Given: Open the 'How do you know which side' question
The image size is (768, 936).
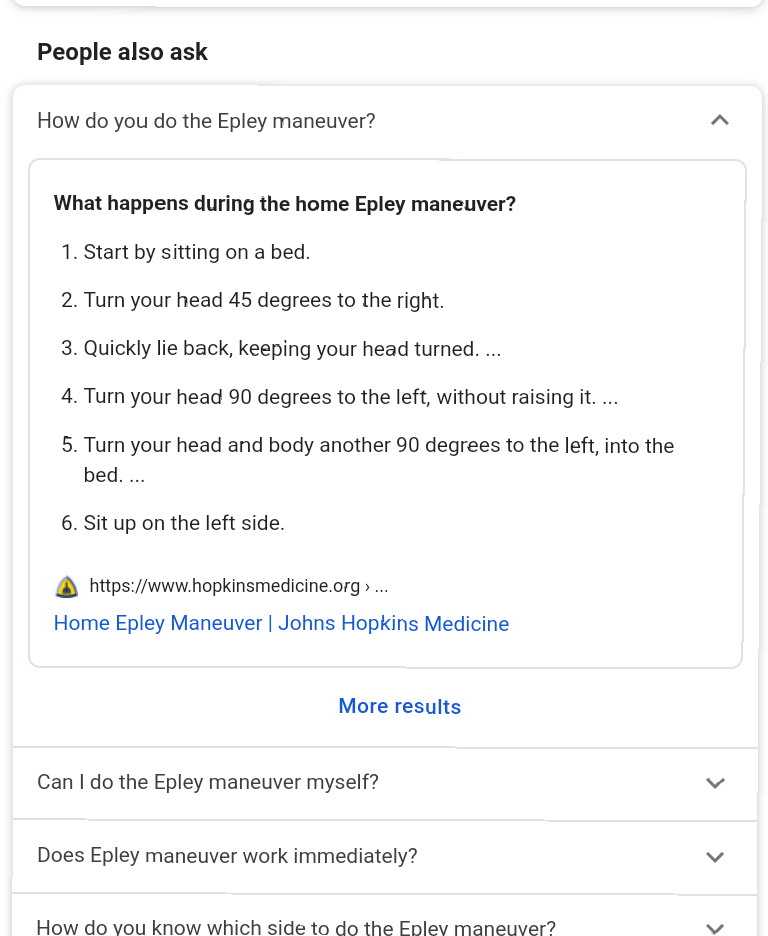Looking at the screenshot, I should coord(296,927).
